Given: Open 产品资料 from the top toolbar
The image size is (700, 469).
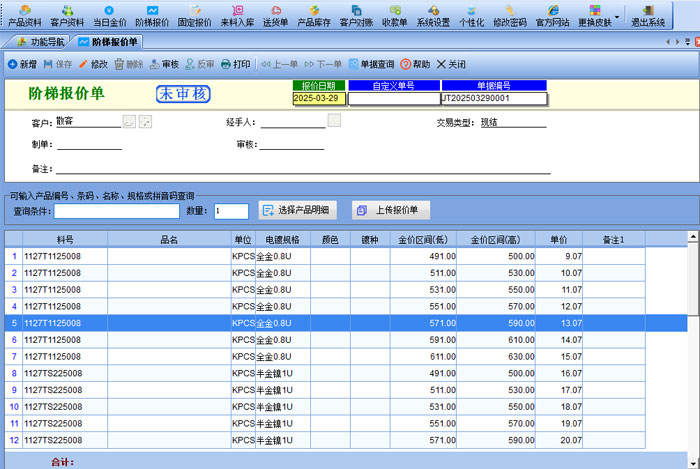Looking at the screenshot, I should (x=25, y=15).
